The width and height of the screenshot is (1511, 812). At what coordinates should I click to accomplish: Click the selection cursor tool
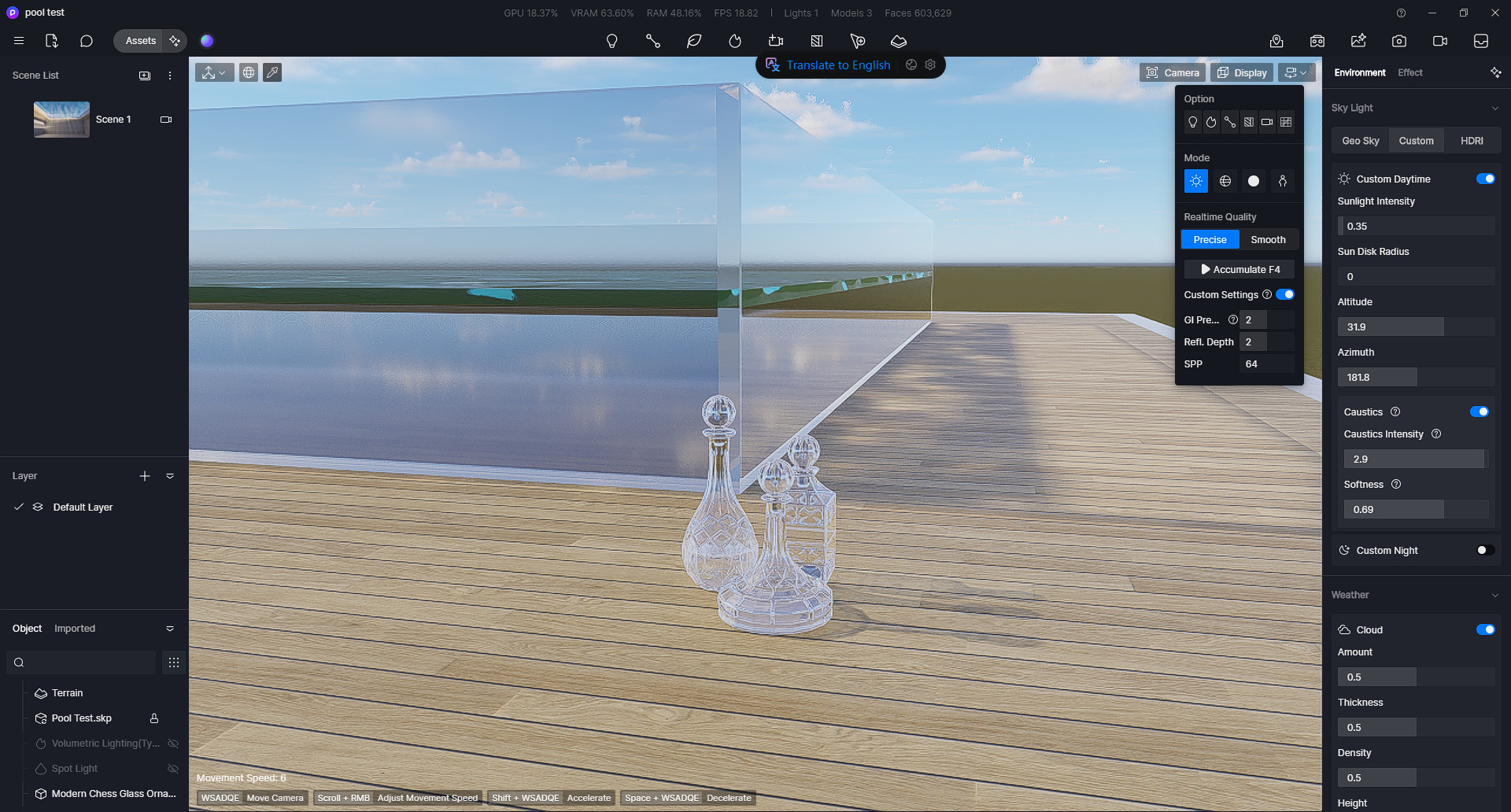858,41
